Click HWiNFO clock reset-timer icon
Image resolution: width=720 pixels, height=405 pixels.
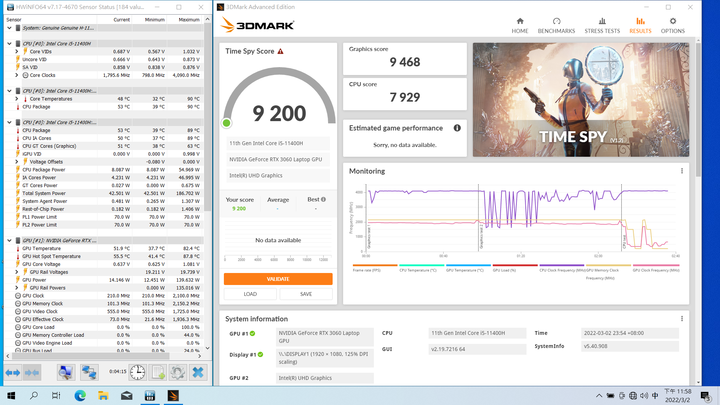[137, 372]
